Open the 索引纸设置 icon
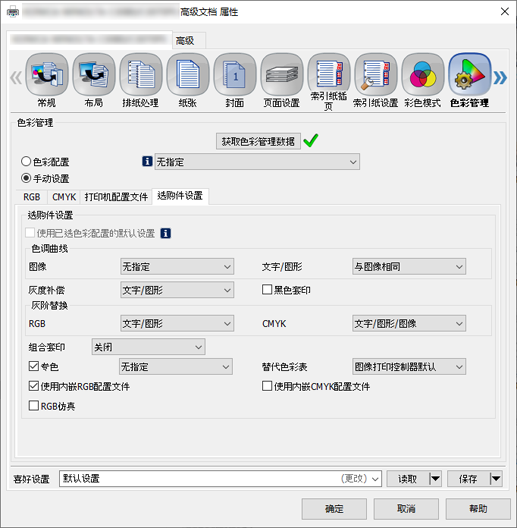 [x=376, y=74]
